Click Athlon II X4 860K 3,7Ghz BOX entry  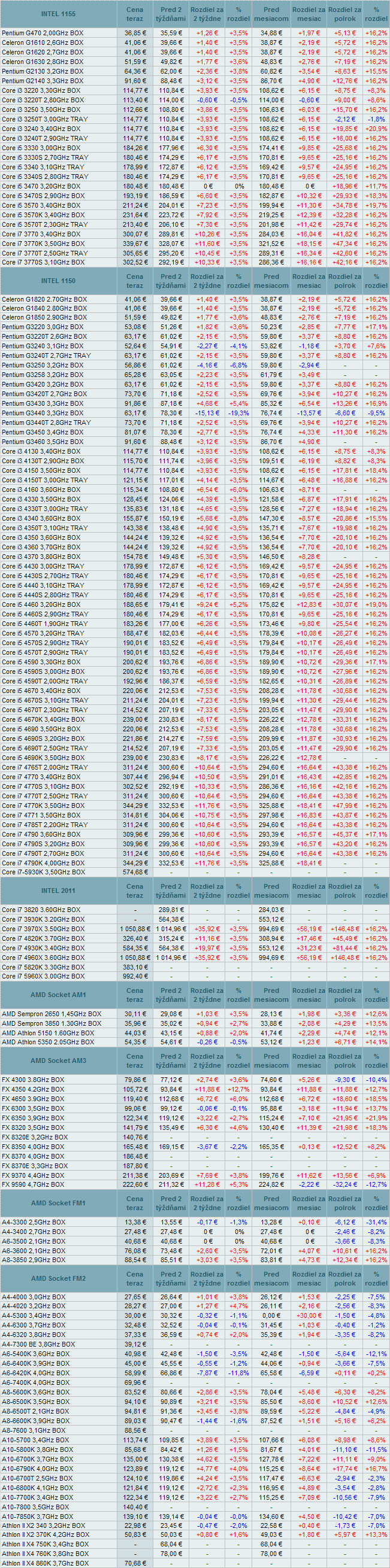coord(45,1563)
